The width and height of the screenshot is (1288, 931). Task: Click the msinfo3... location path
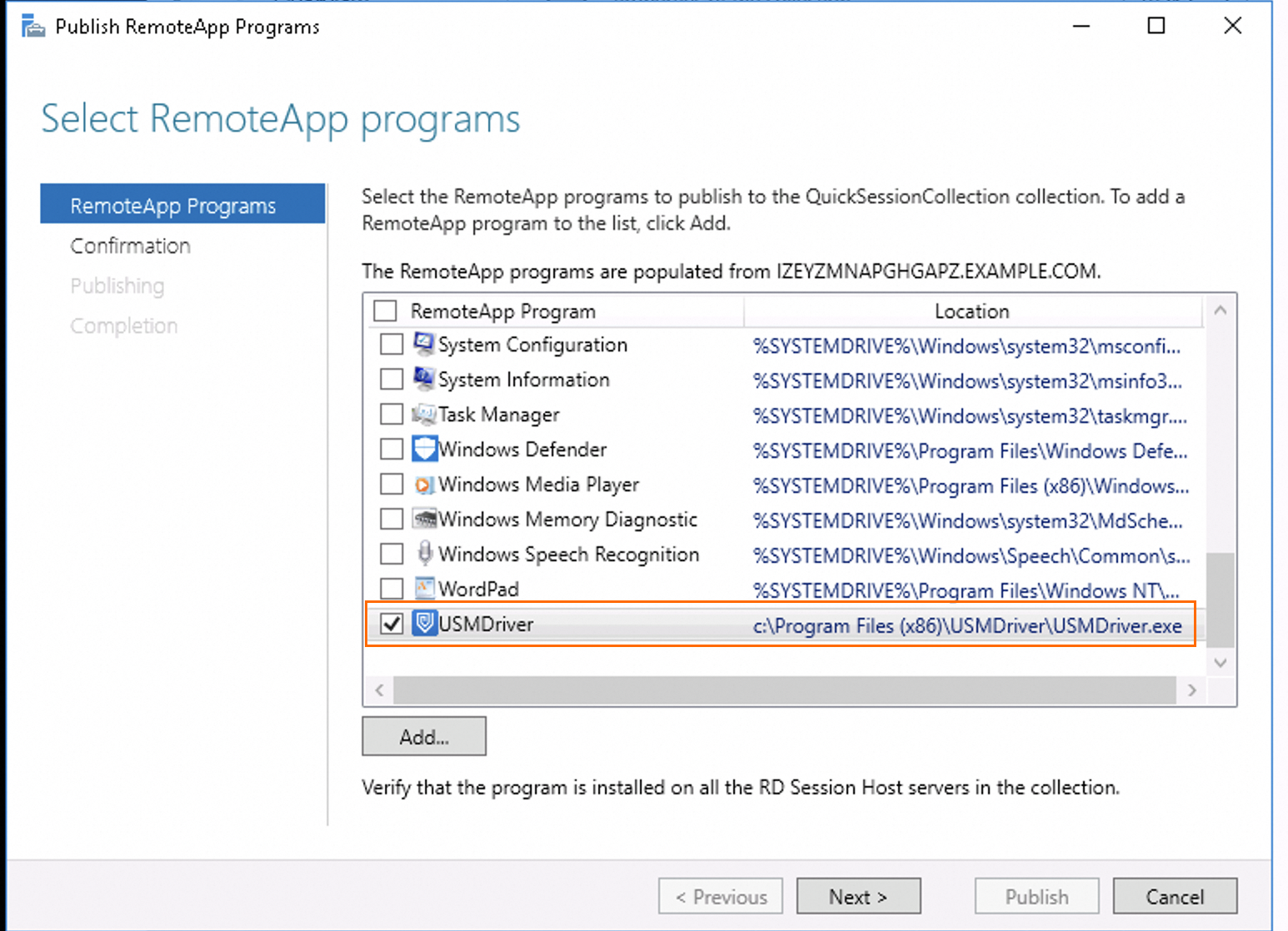click(967, 381)
